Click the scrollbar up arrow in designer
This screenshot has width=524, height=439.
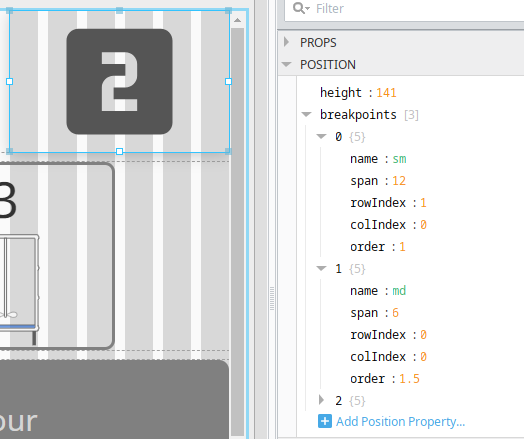pyautogui.click(x=237, y=20)
